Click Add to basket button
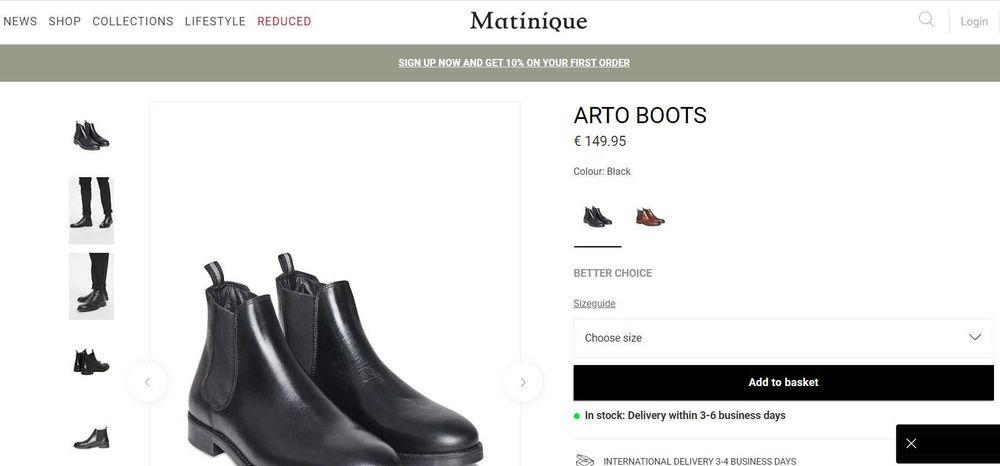 tap(783, 382)
